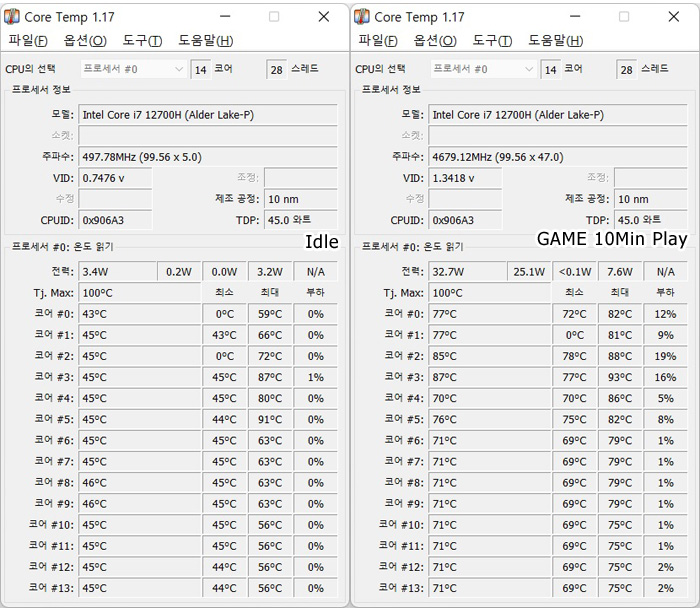Click VID 1.3418 v field
Viewport: 700px width, 610px height.
tap(466, 178)
